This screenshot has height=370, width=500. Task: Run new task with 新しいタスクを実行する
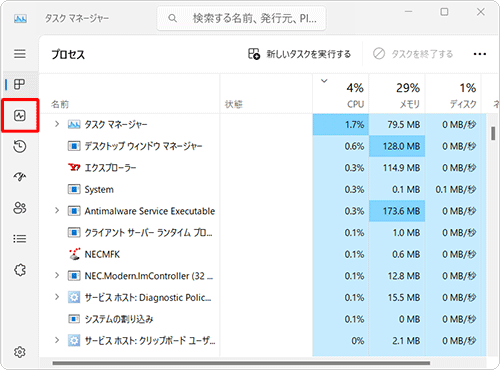(299, 54)
